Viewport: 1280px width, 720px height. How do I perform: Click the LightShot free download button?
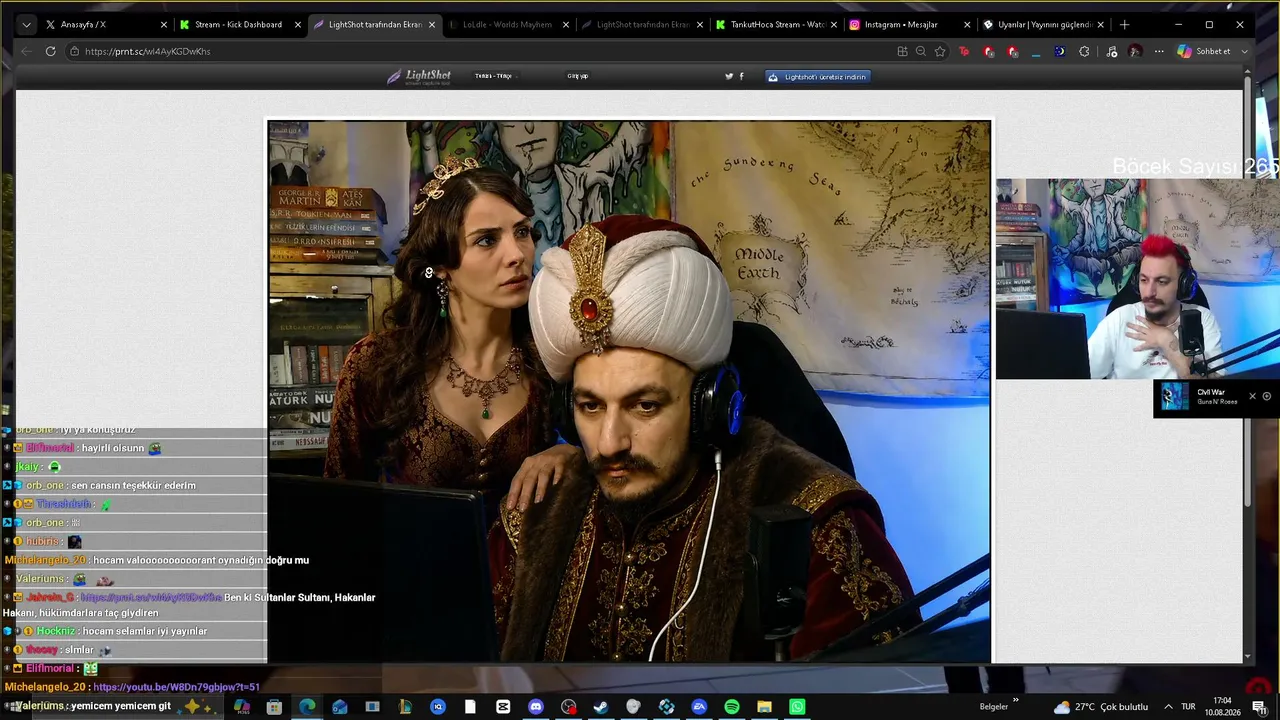point(818,76)
